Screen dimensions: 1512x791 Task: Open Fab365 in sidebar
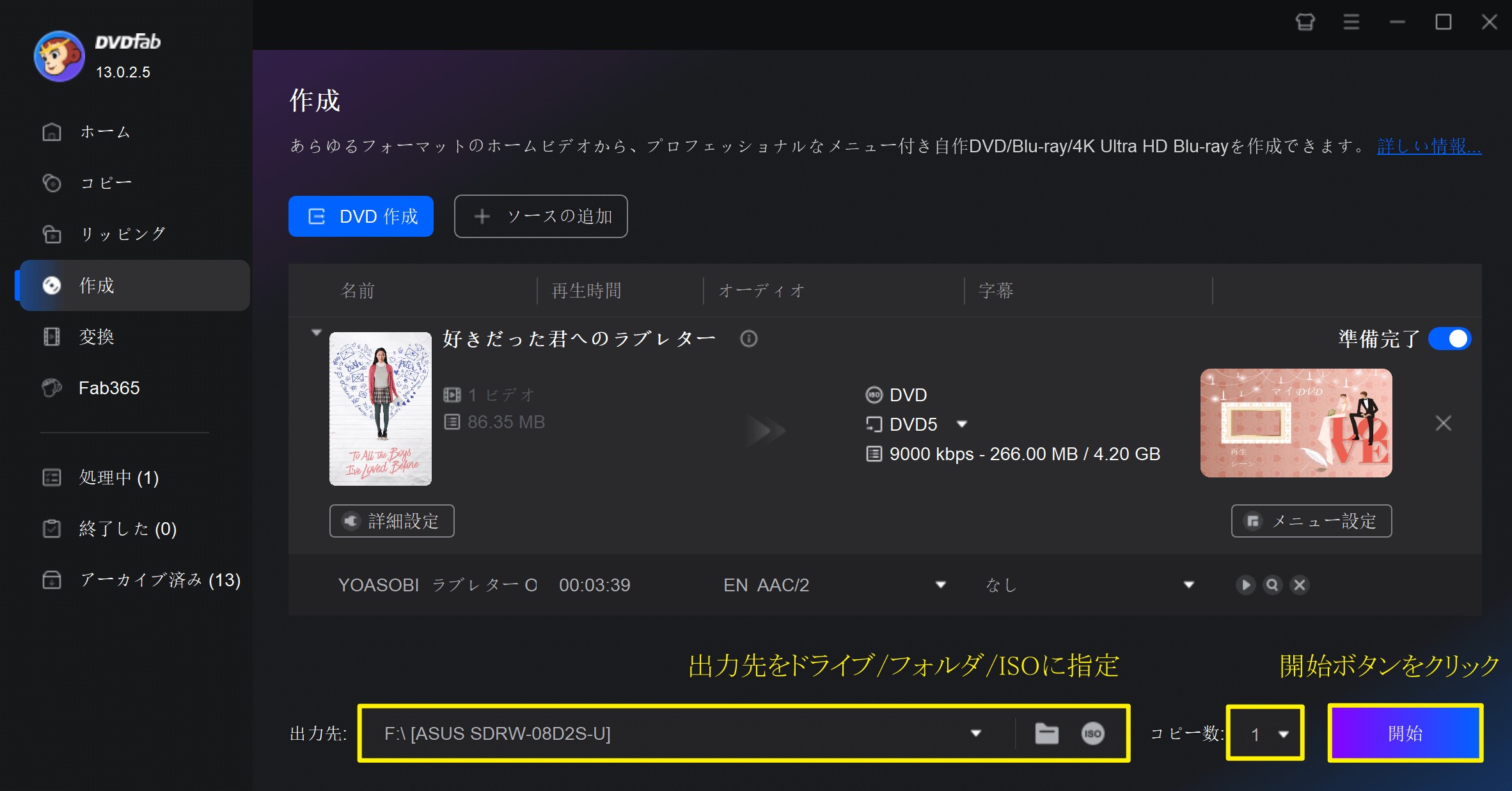click(x=134, y=388)
